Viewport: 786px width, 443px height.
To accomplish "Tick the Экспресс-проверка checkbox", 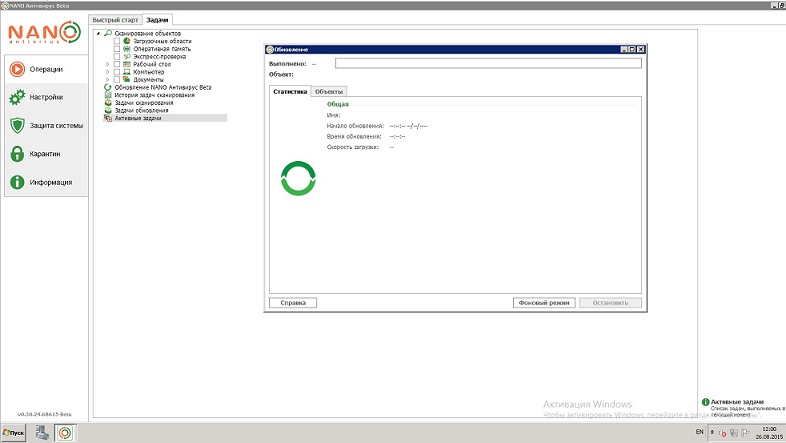I will (117, 57).
